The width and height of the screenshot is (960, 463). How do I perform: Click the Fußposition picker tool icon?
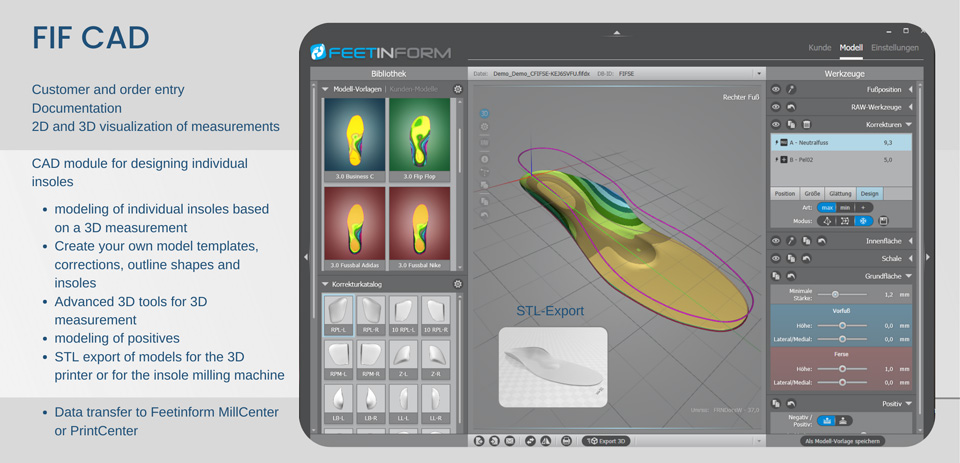tap(791, 89)
